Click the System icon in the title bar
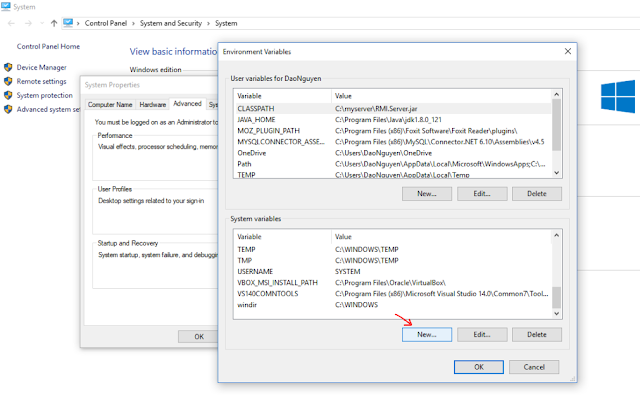640x395 pixels. pyautogui.click(x=6, y=7)
